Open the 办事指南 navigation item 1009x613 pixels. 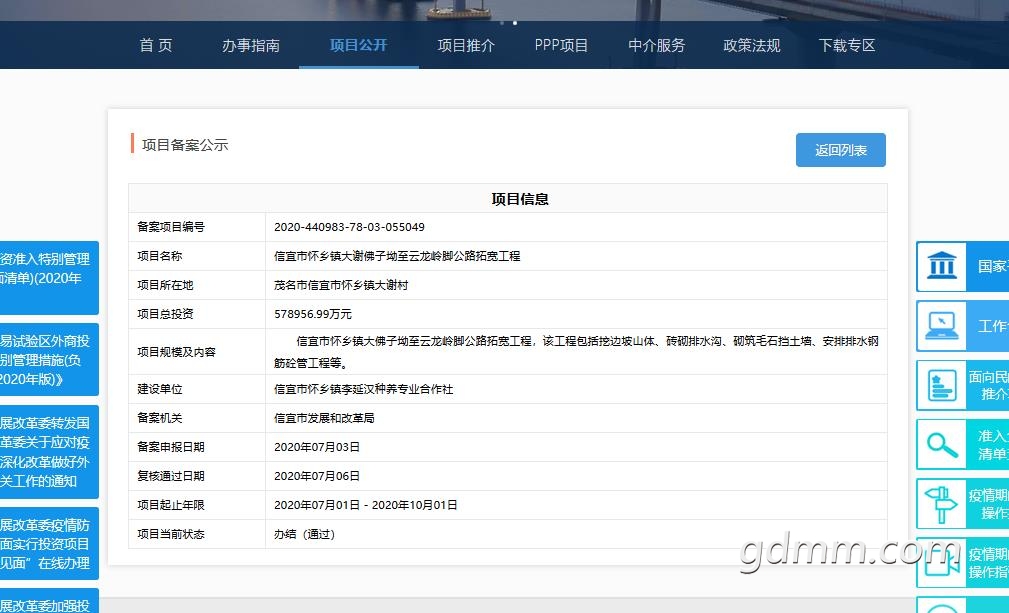click(x=251, y=45)
